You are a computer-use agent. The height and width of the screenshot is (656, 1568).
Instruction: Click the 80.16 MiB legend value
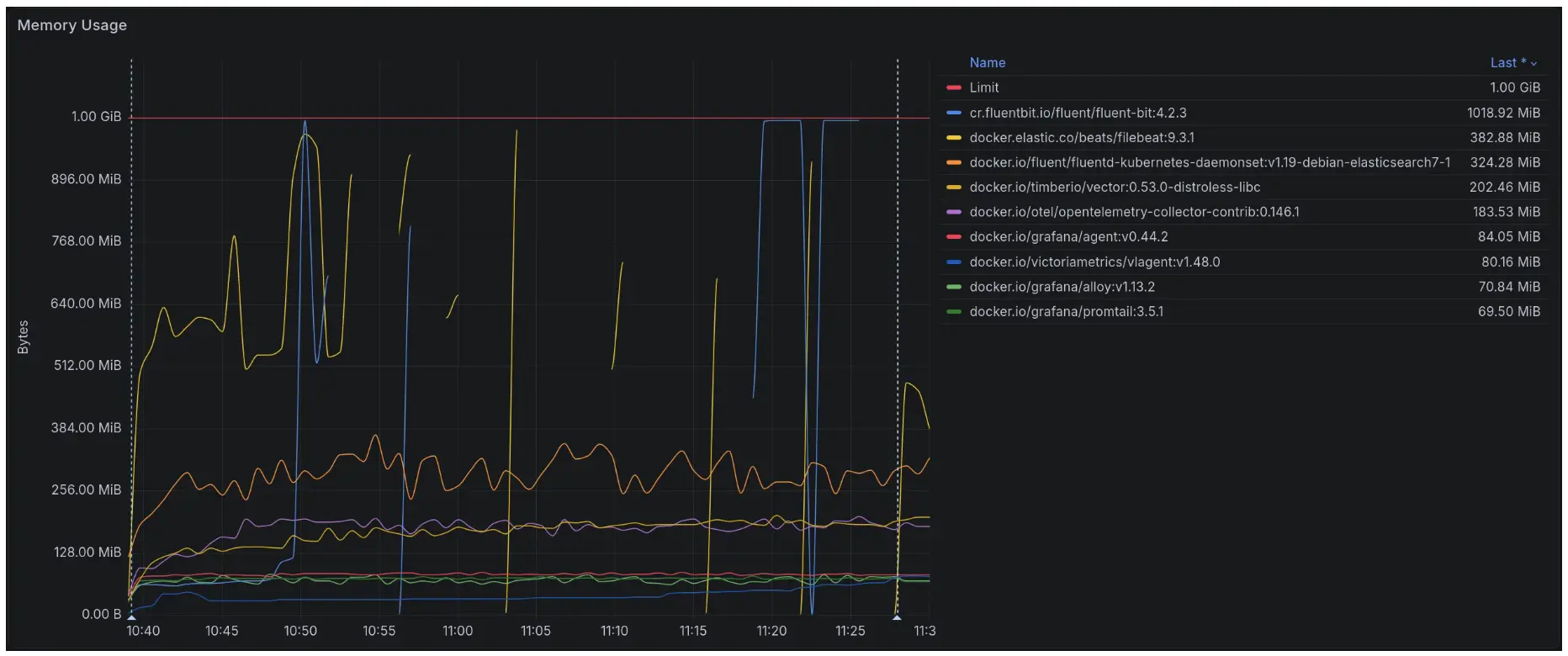(x=1511, y=262)
